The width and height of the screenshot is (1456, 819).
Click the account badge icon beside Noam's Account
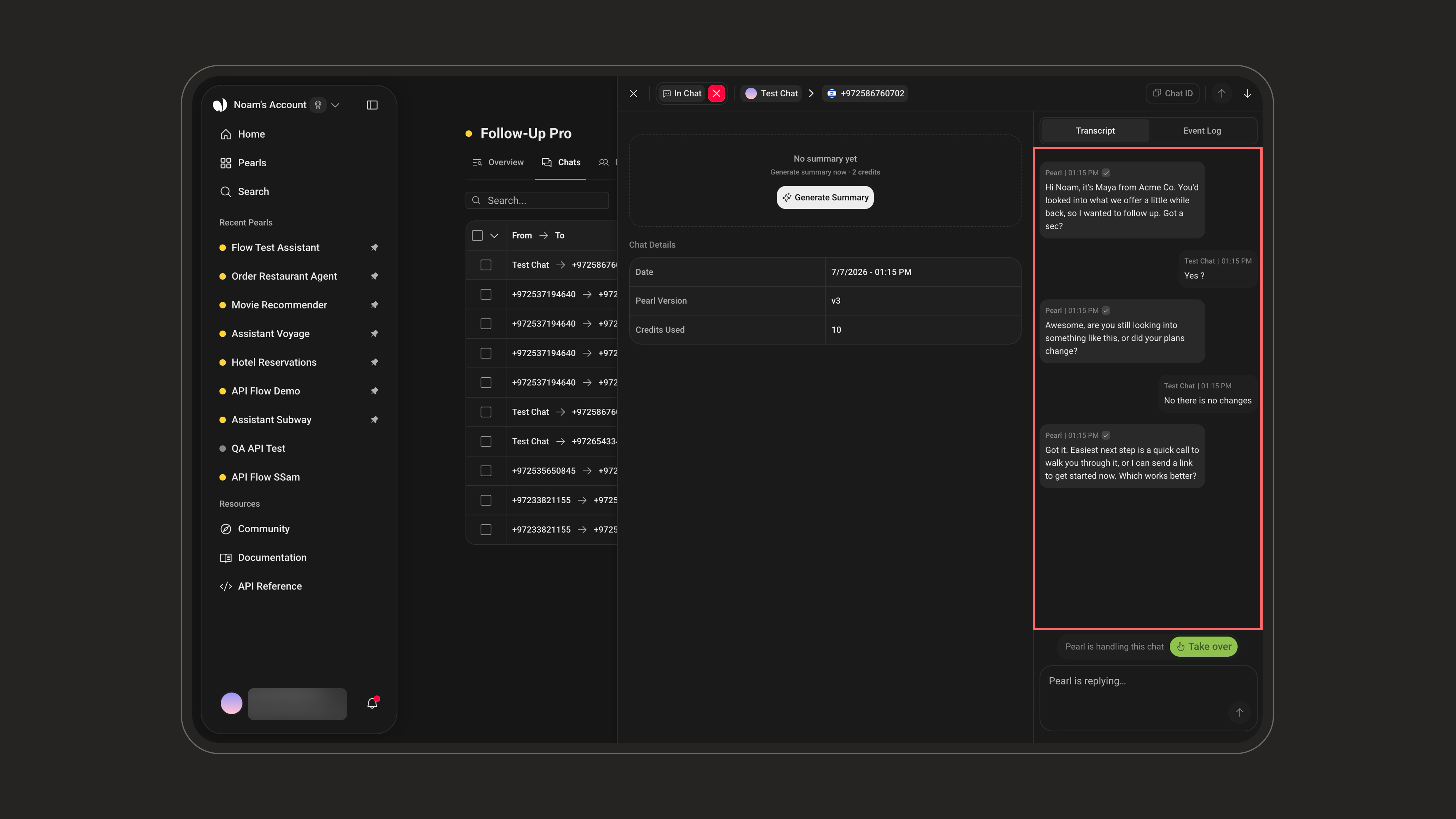(318, 105)
